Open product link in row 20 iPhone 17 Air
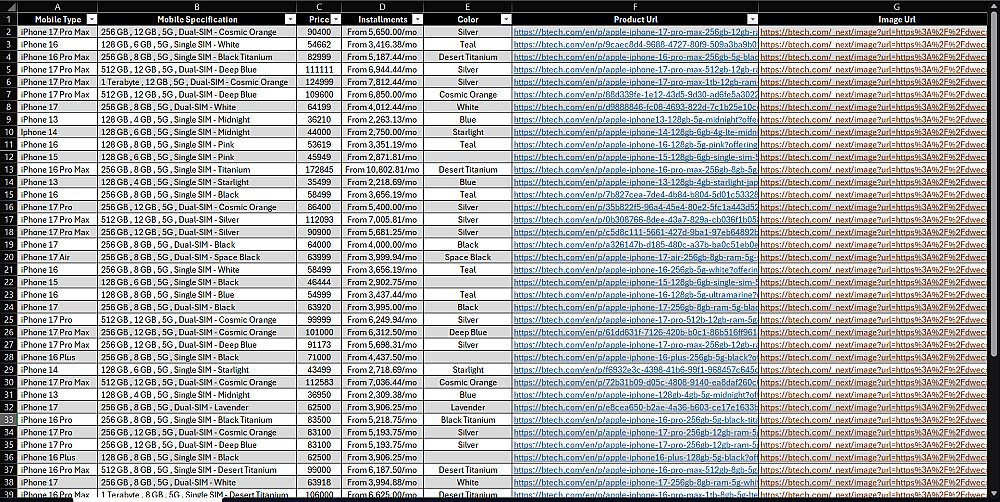1000x502 pixels. 635,257
